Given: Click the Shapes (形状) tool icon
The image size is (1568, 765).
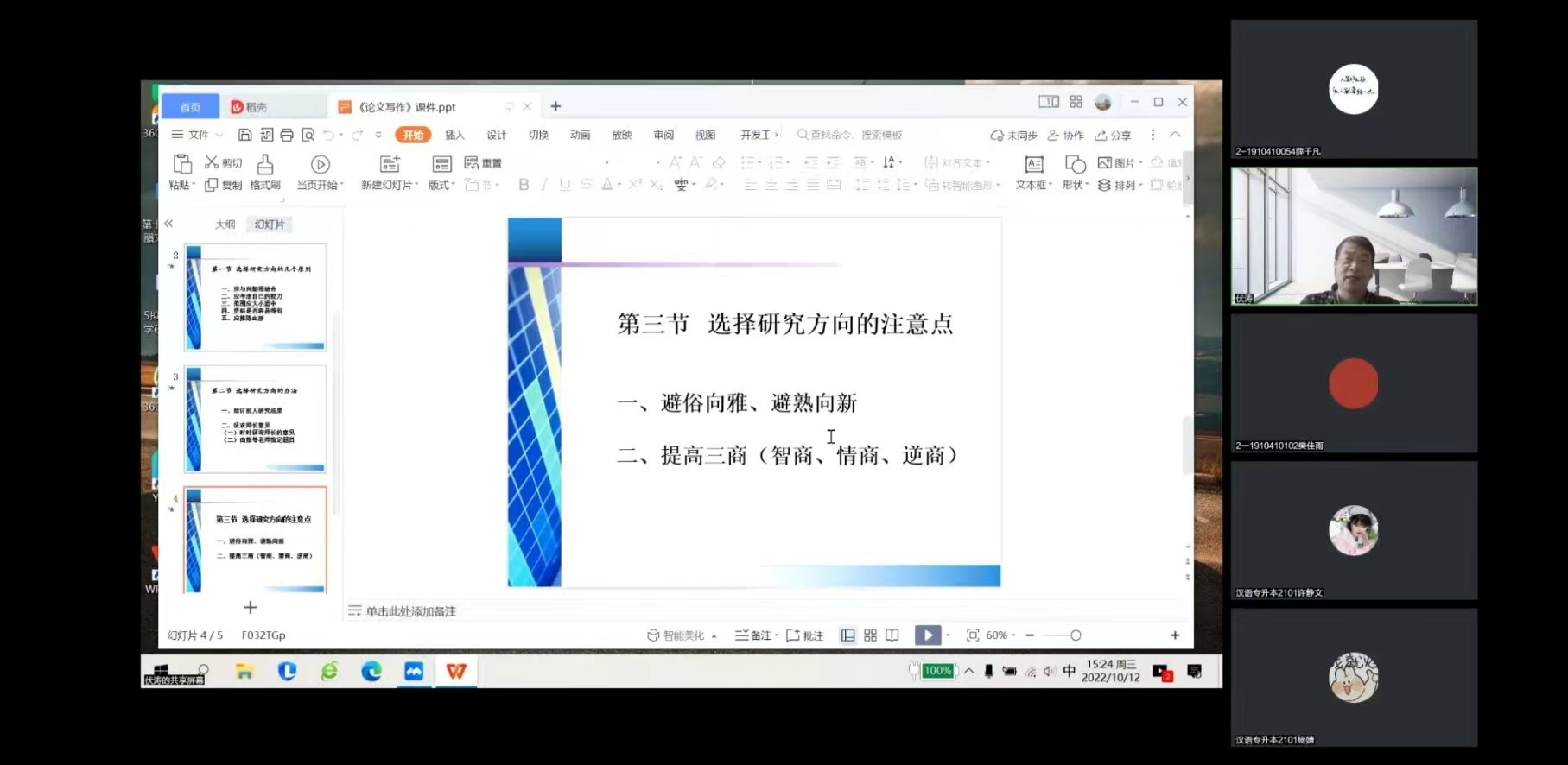Looking at the screenshot, I should coord(1075,164).
